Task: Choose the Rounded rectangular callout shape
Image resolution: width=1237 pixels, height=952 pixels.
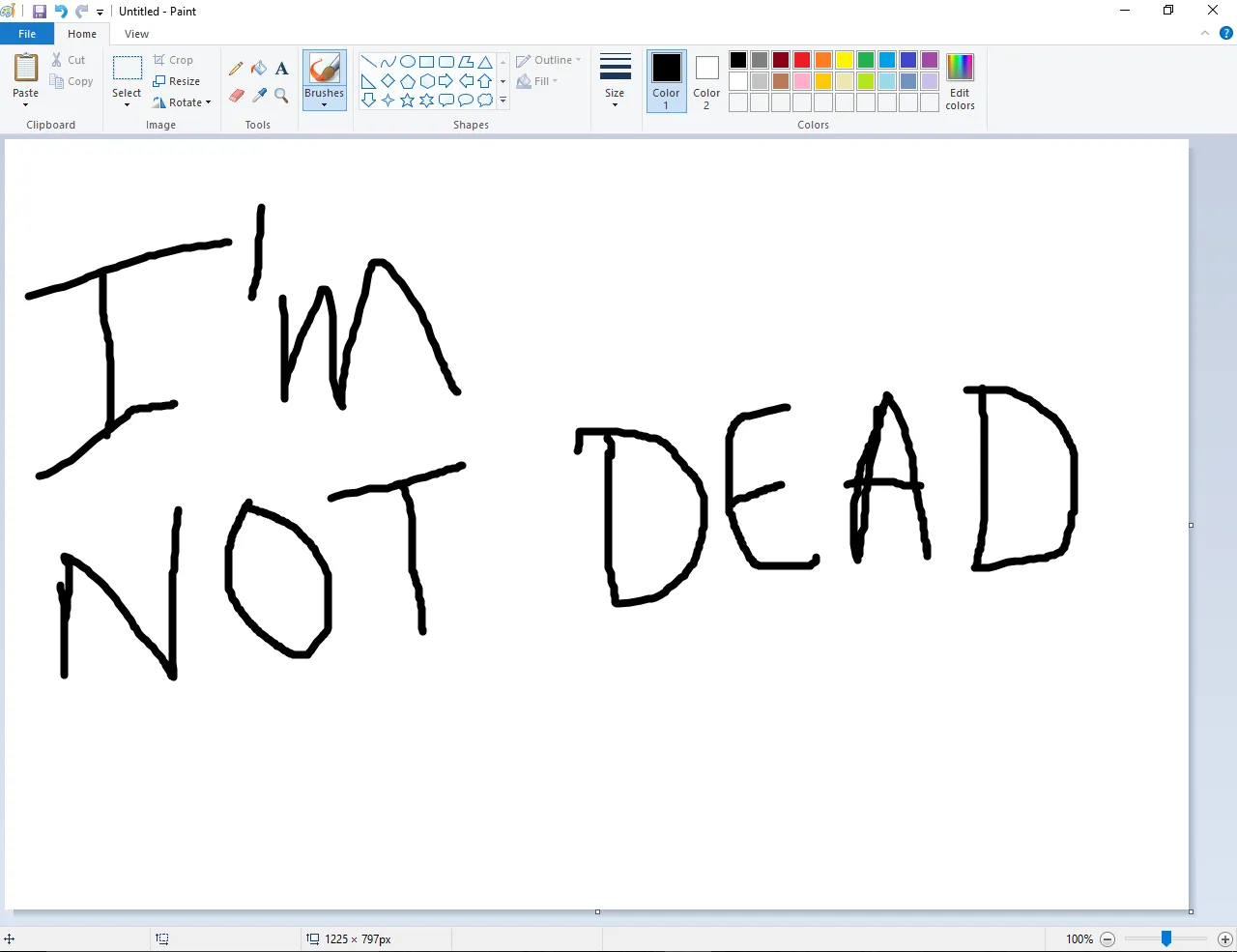Action: point(446,101)
